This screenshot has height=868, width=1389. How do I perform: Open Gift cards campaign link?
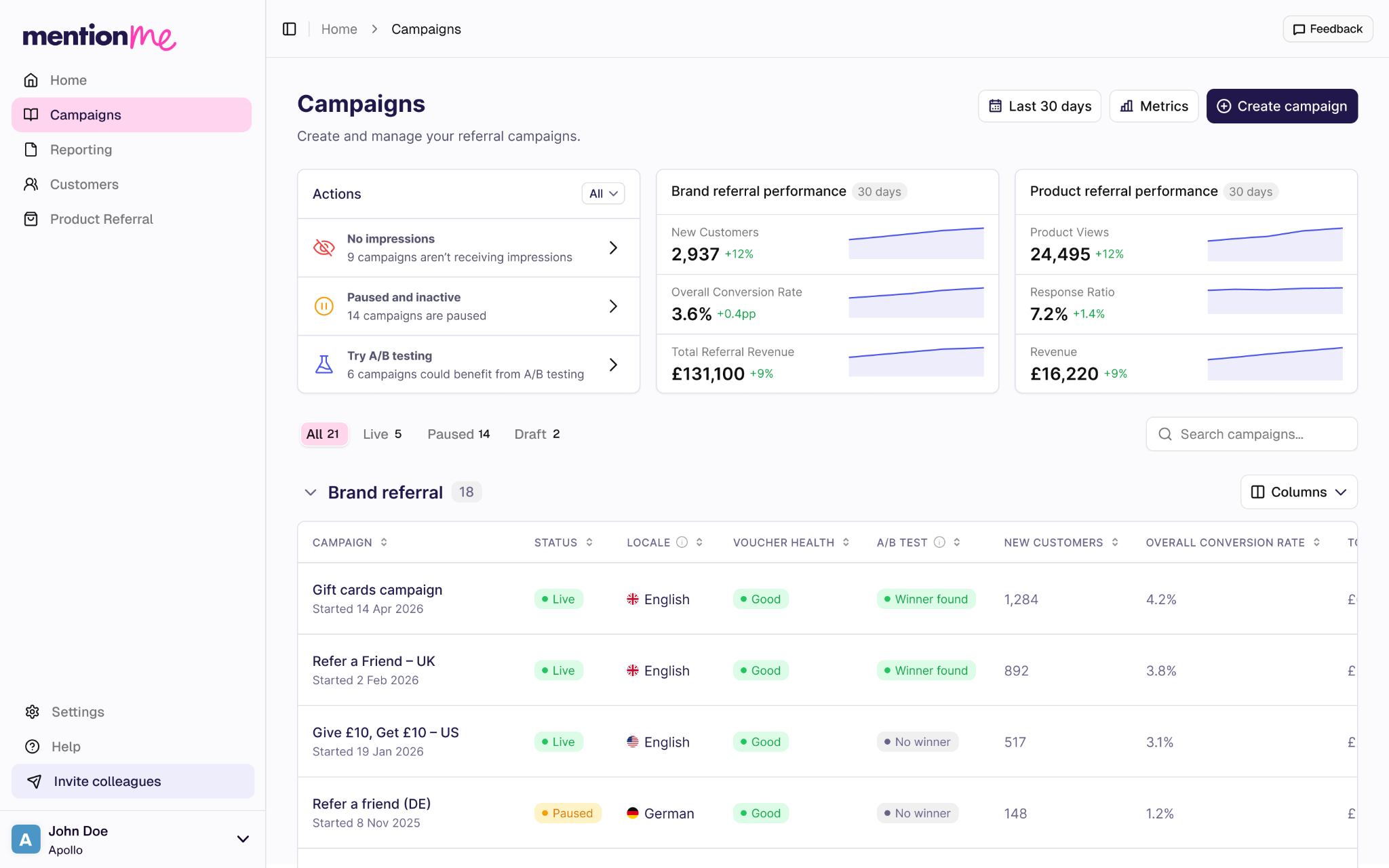377,589
